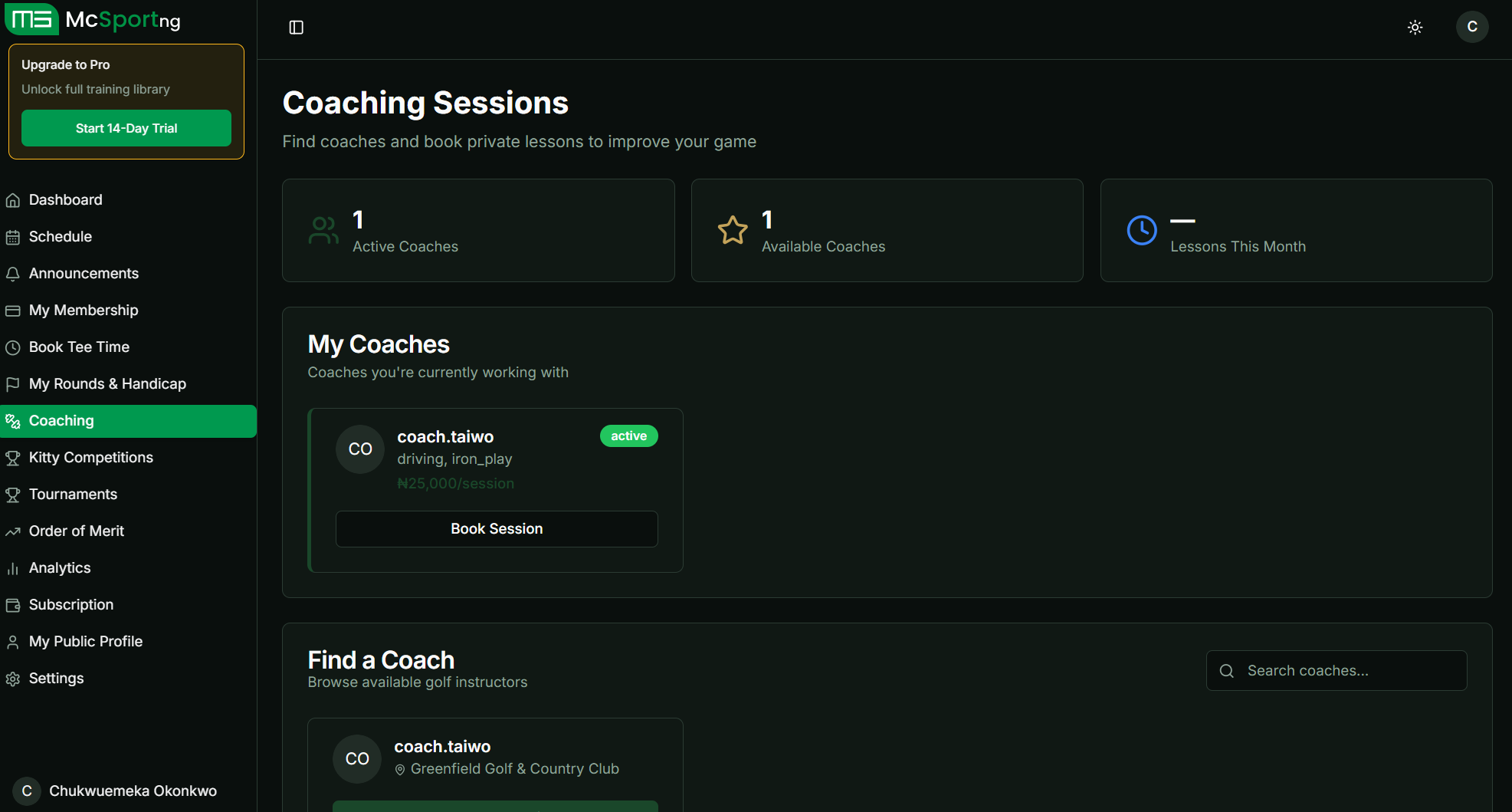The height and width of the screenshot is (812, 1512).
Task: Click the search coaches input field
Action: (1336, 670)
